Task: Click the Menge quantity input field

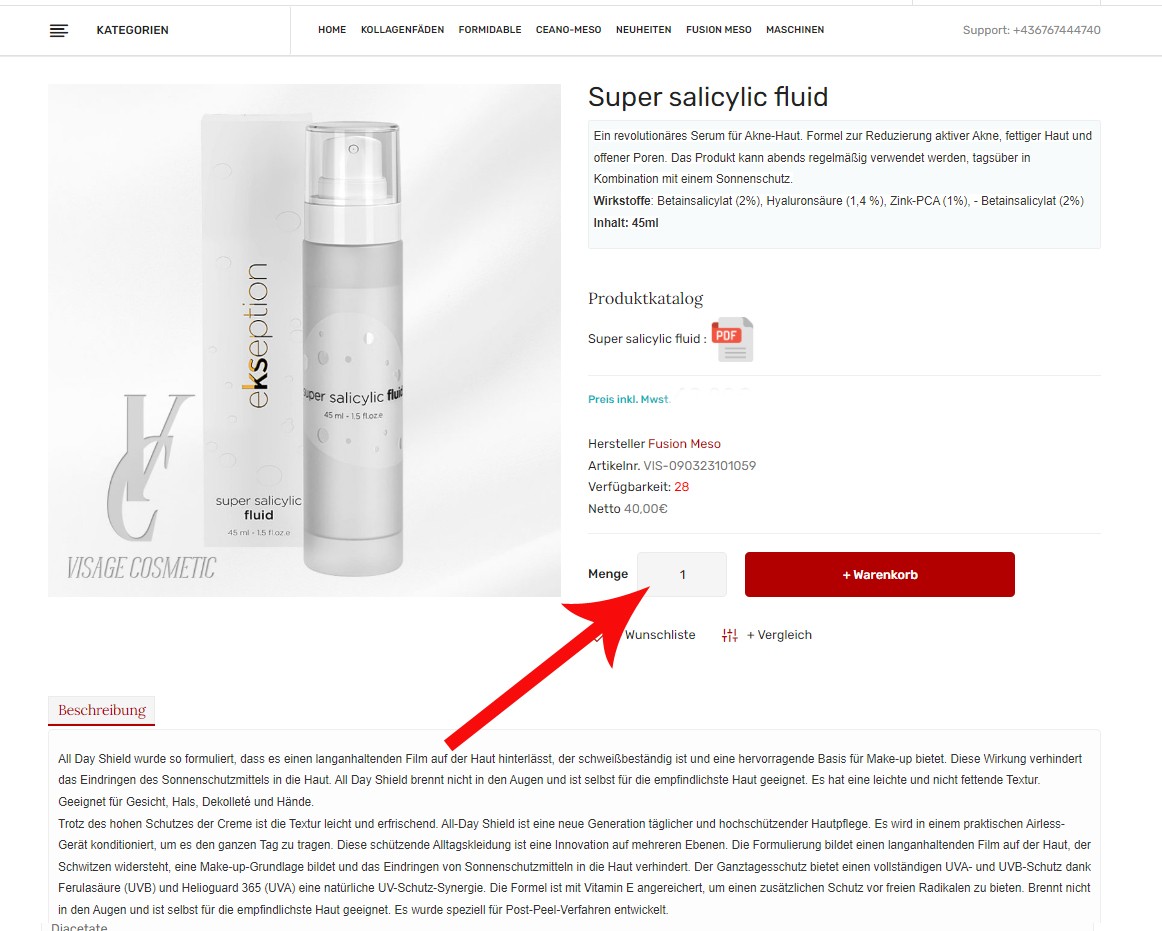Action: pos(683,574)
